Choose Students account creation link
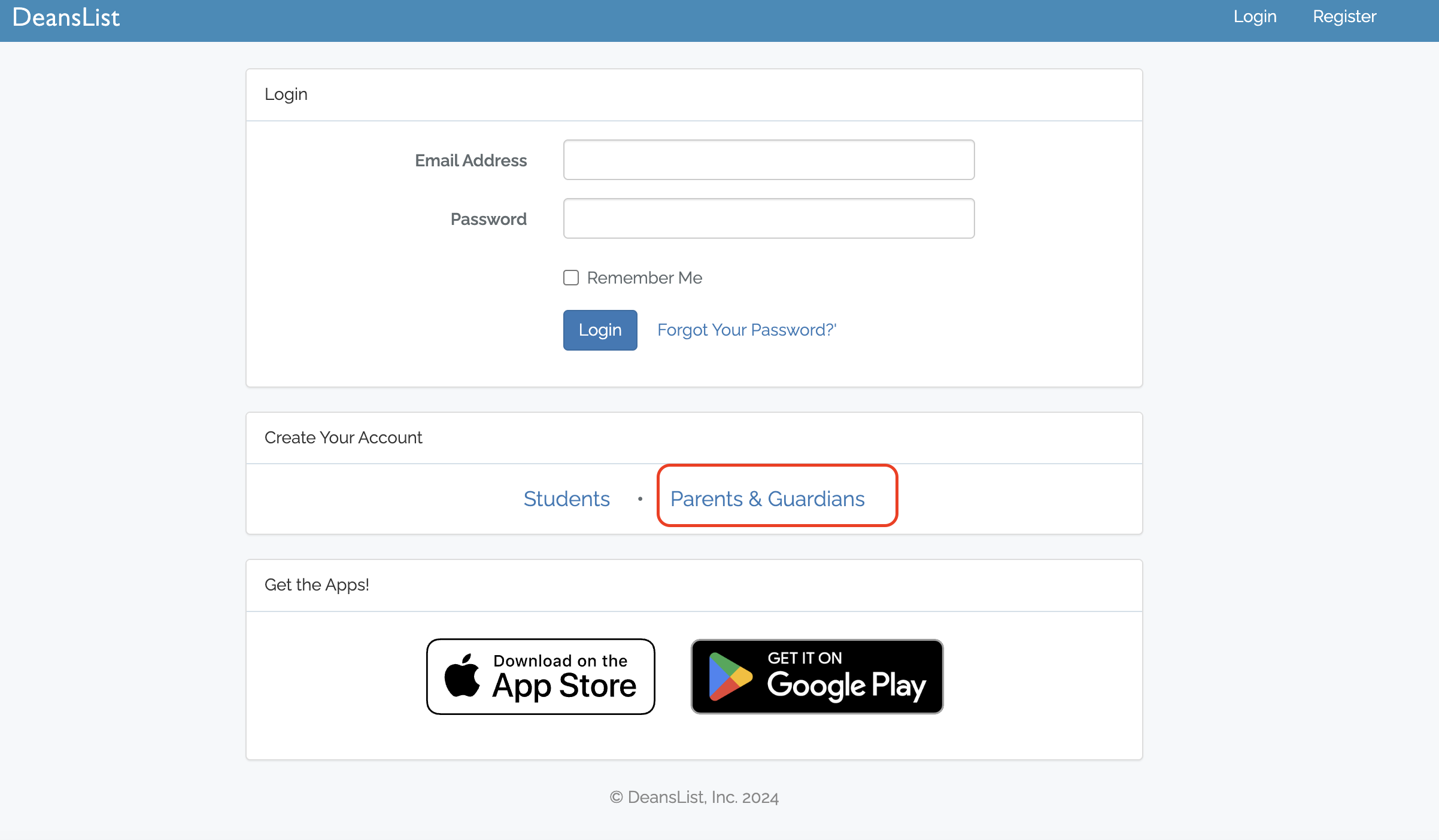Viewport: 1439px width, 840px height. tap(566, 498)
